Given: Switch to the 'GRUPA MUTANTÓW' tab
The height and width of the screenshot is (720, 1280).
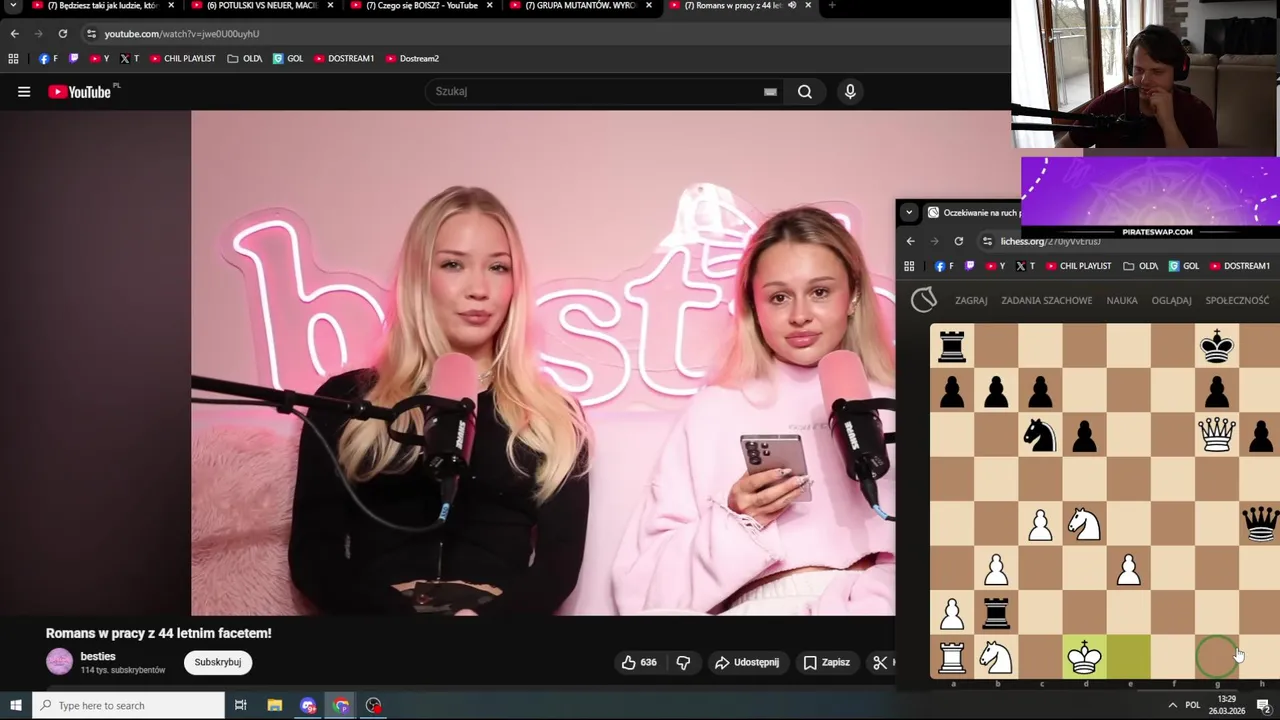Looking at the screenshot, I should point(580,6).
